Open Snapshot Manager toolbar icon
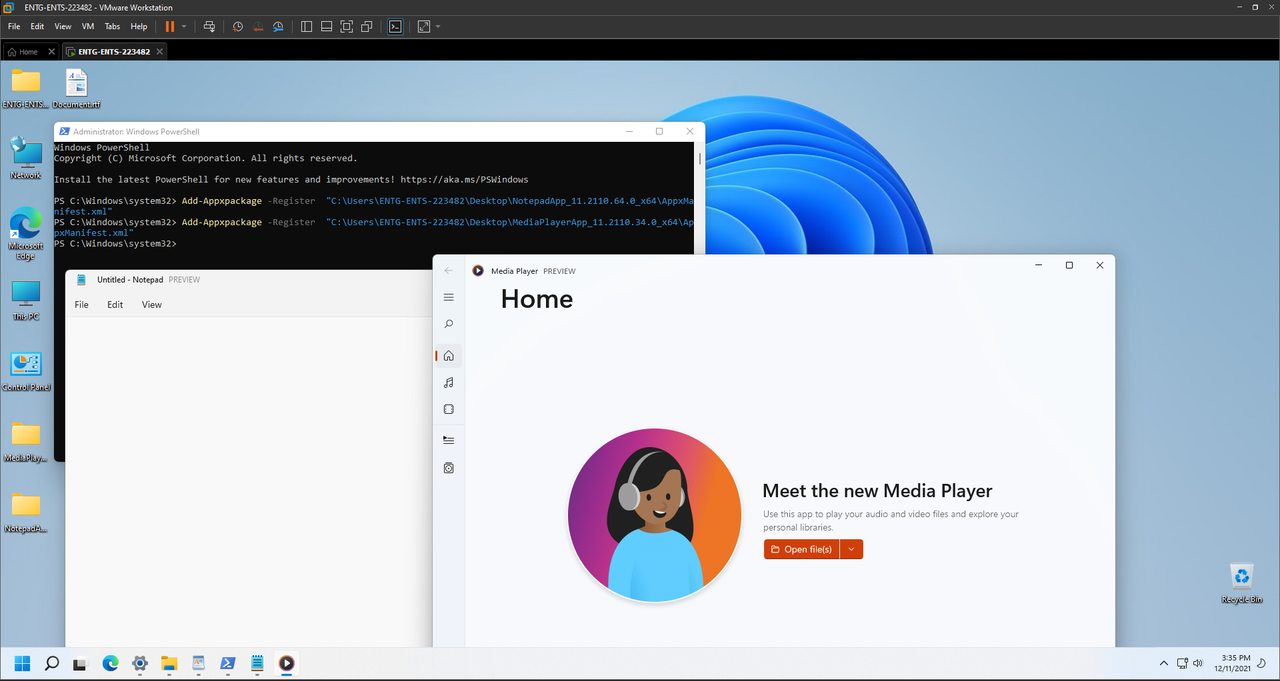 (278, 26)
